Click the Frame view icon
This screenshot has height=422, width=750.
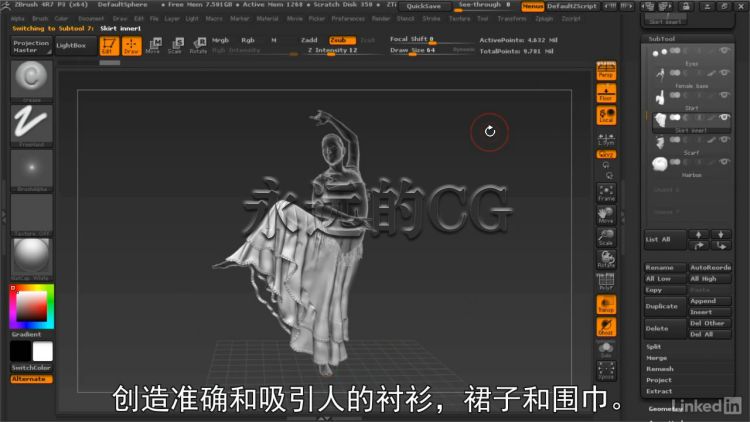[606, 192]
